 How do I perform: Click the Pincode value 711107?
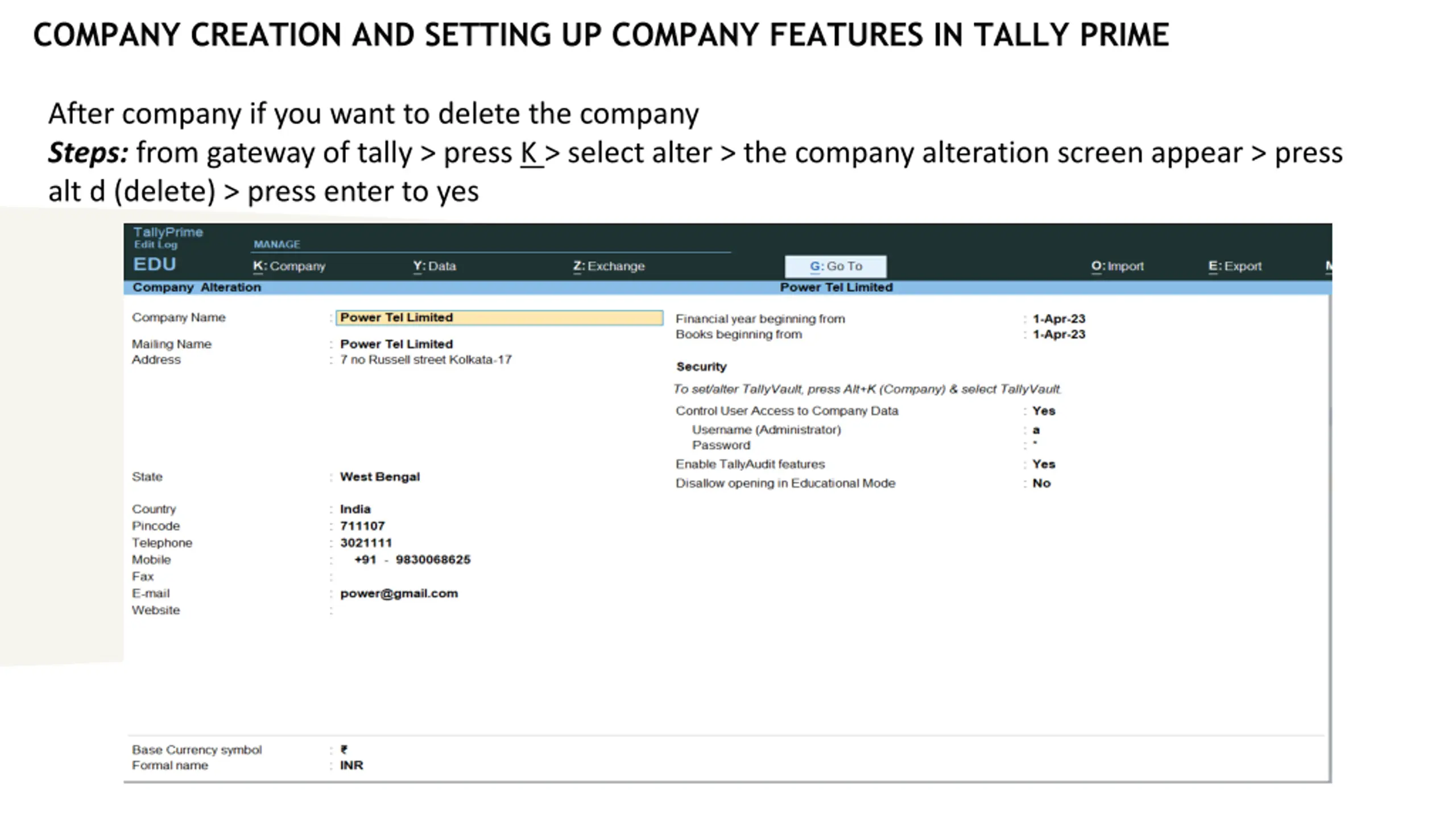(x=362, y=526)
